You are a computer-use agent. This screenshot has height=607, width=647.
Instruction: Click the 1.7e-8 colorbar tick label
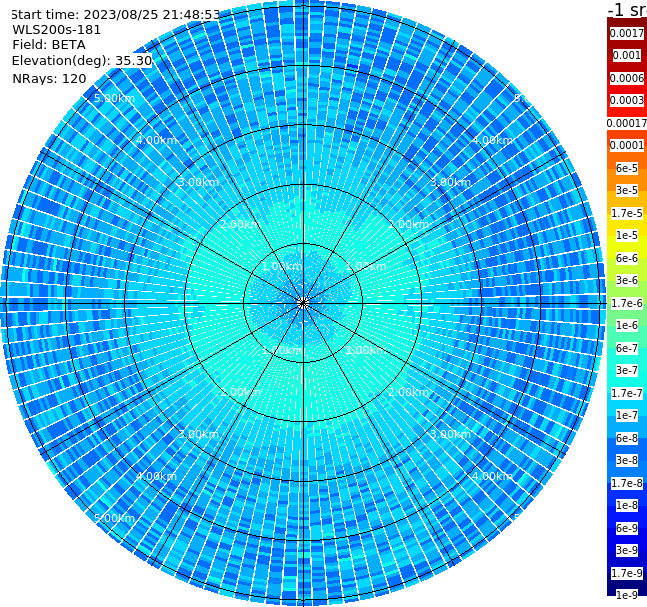tap(627, 483)
